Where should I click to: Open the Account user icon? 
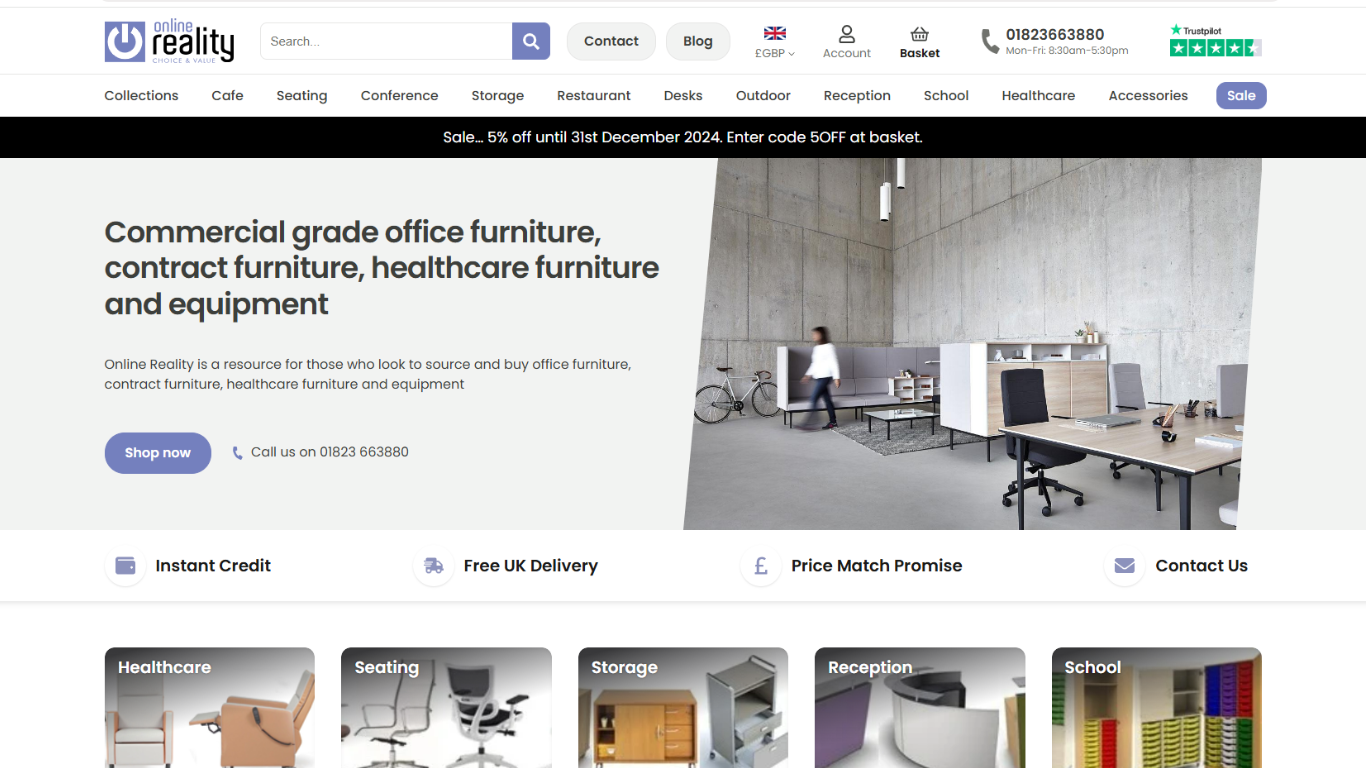847,34
